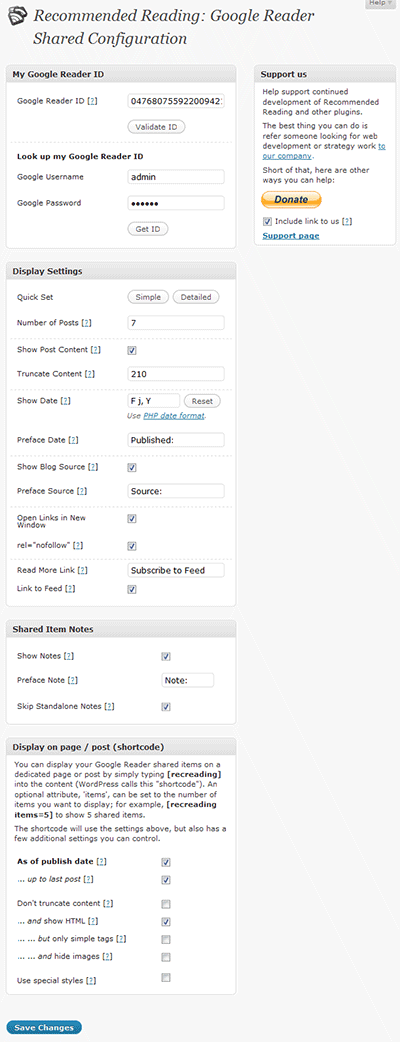Click the Validate ID button
This screenshot has width=400, height=1042.
pos(156,126)
